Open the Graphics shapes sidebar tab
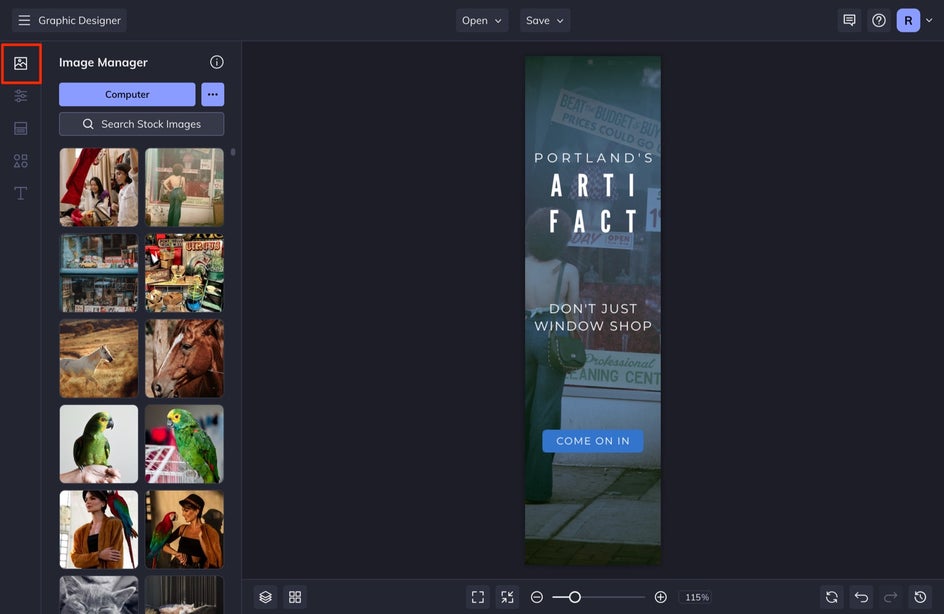Image resolution: width=944 pixels, height=614 pixels. pos(20,161)
